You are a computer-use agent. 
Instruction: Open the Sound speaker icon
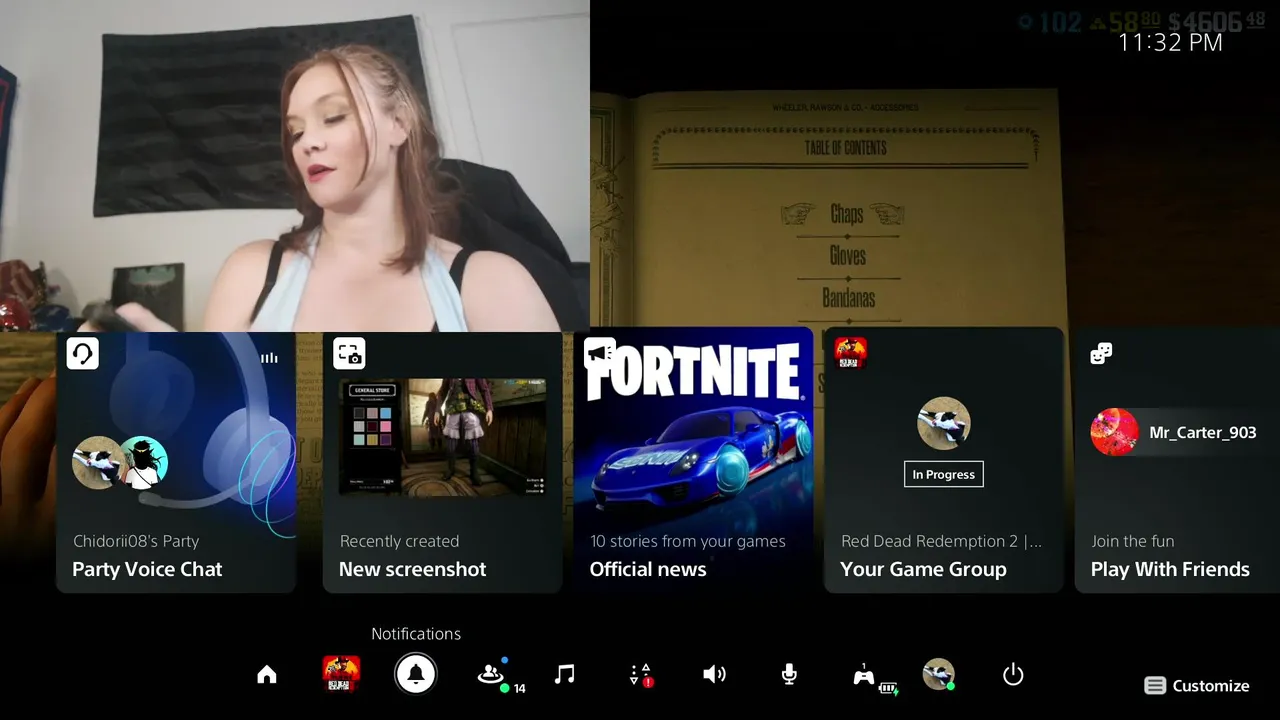(714, 675)
